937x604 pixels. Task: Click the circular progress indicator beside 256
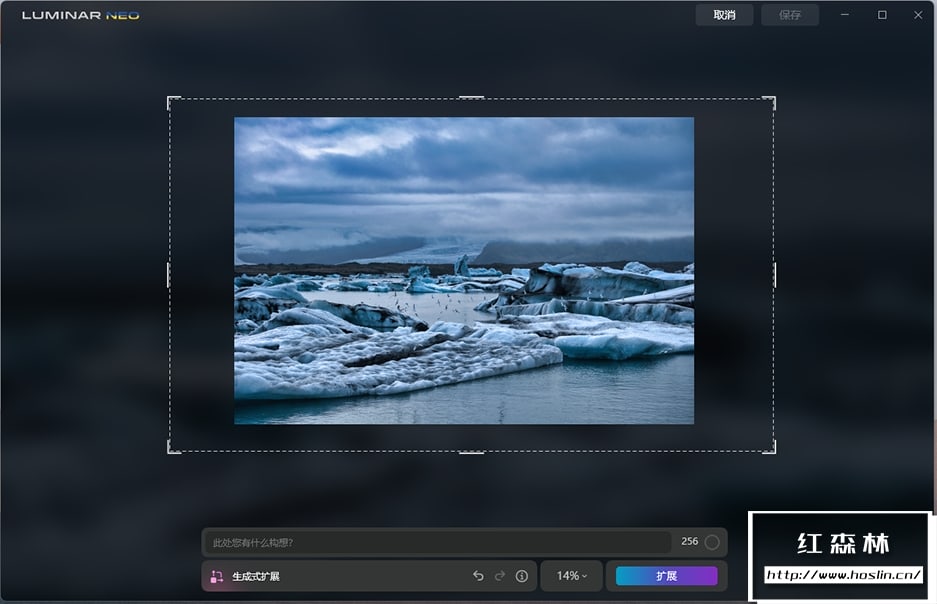[712, 542]
